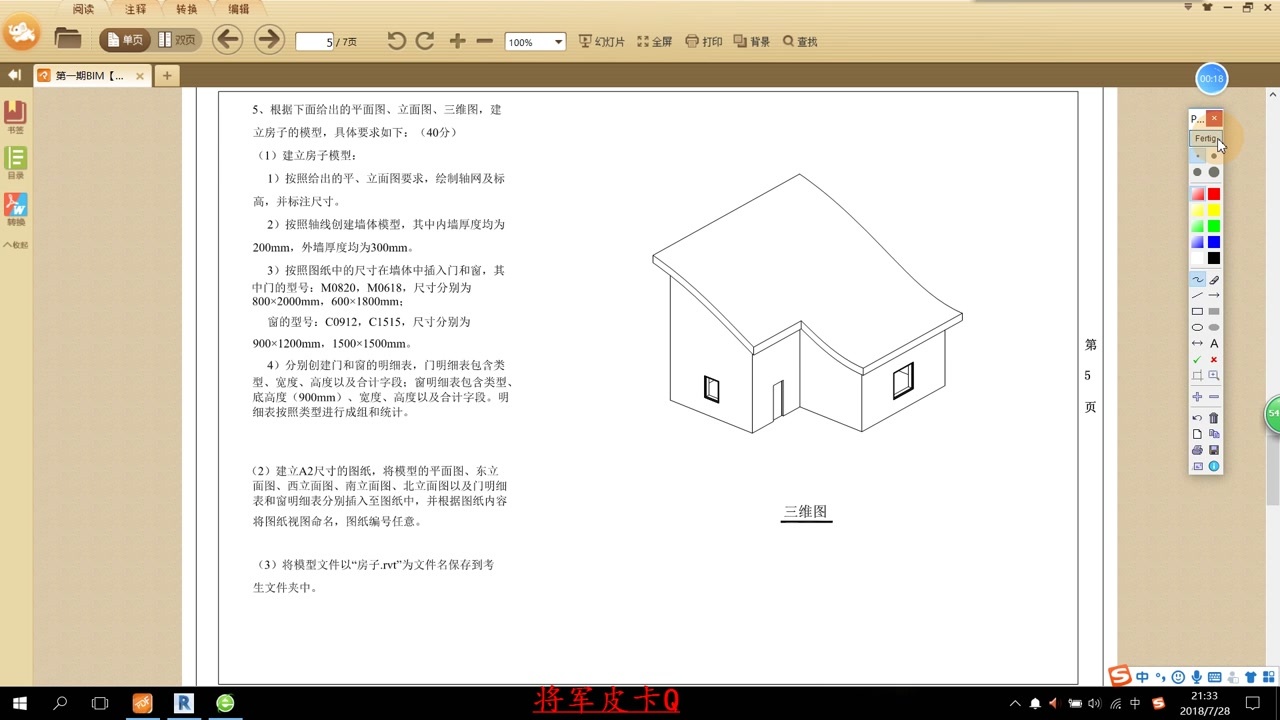The height and width of the screenshot is (720, 1280).
Task: Select the straight line tool
Action: pos(1197,296)
